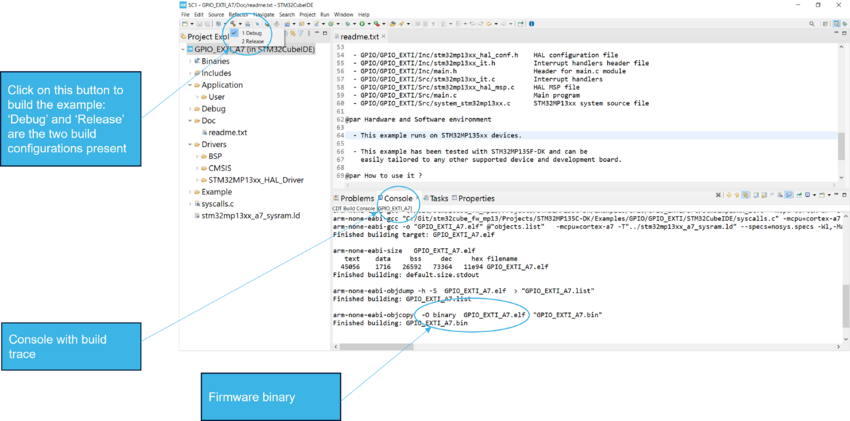Collapse the GPIO_EXTI_A7 project node

183,49
